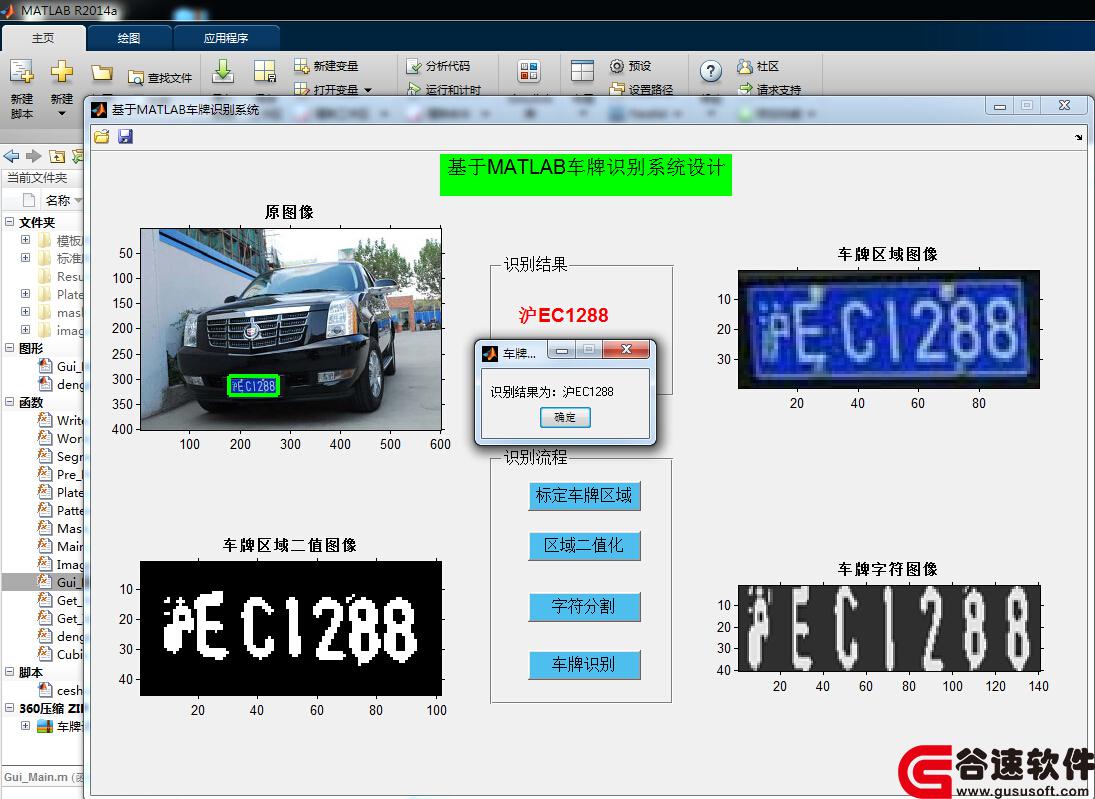
Task: Switch to the 主页 tab
Action: [43, 38]
